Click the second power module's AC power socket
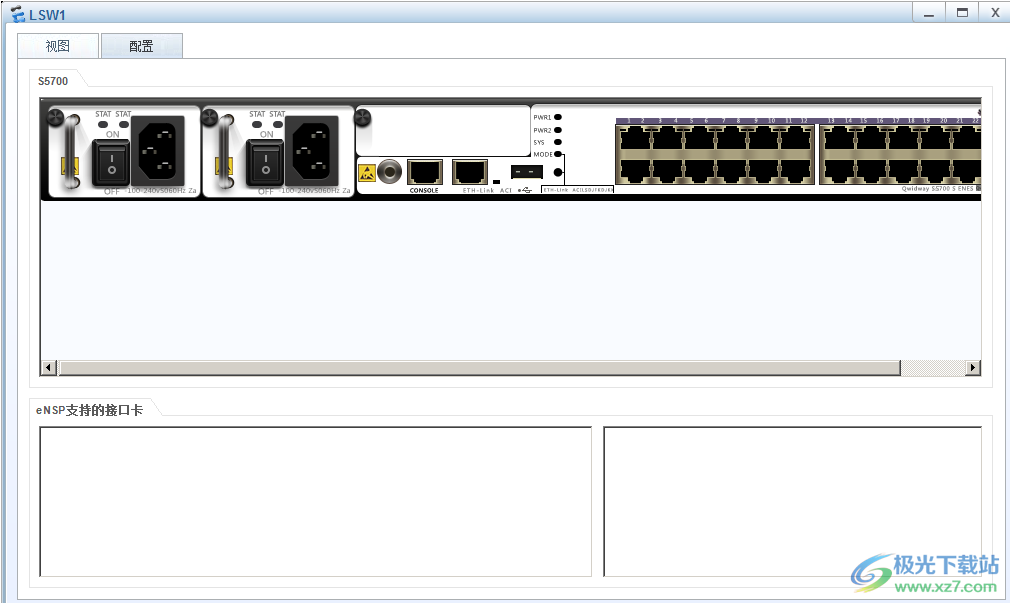Viewport: 1010px width, 603px height. click(x=312, y=151)
